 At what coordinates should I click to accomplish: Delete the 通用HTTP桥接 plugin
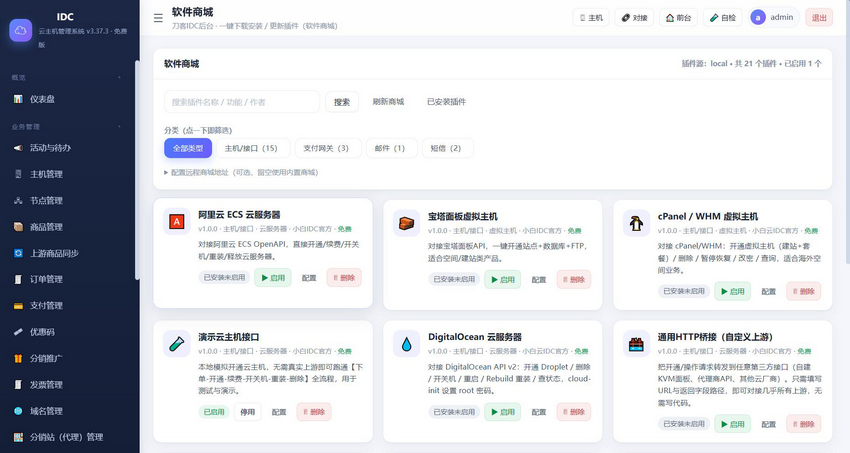tap(803, 424)
